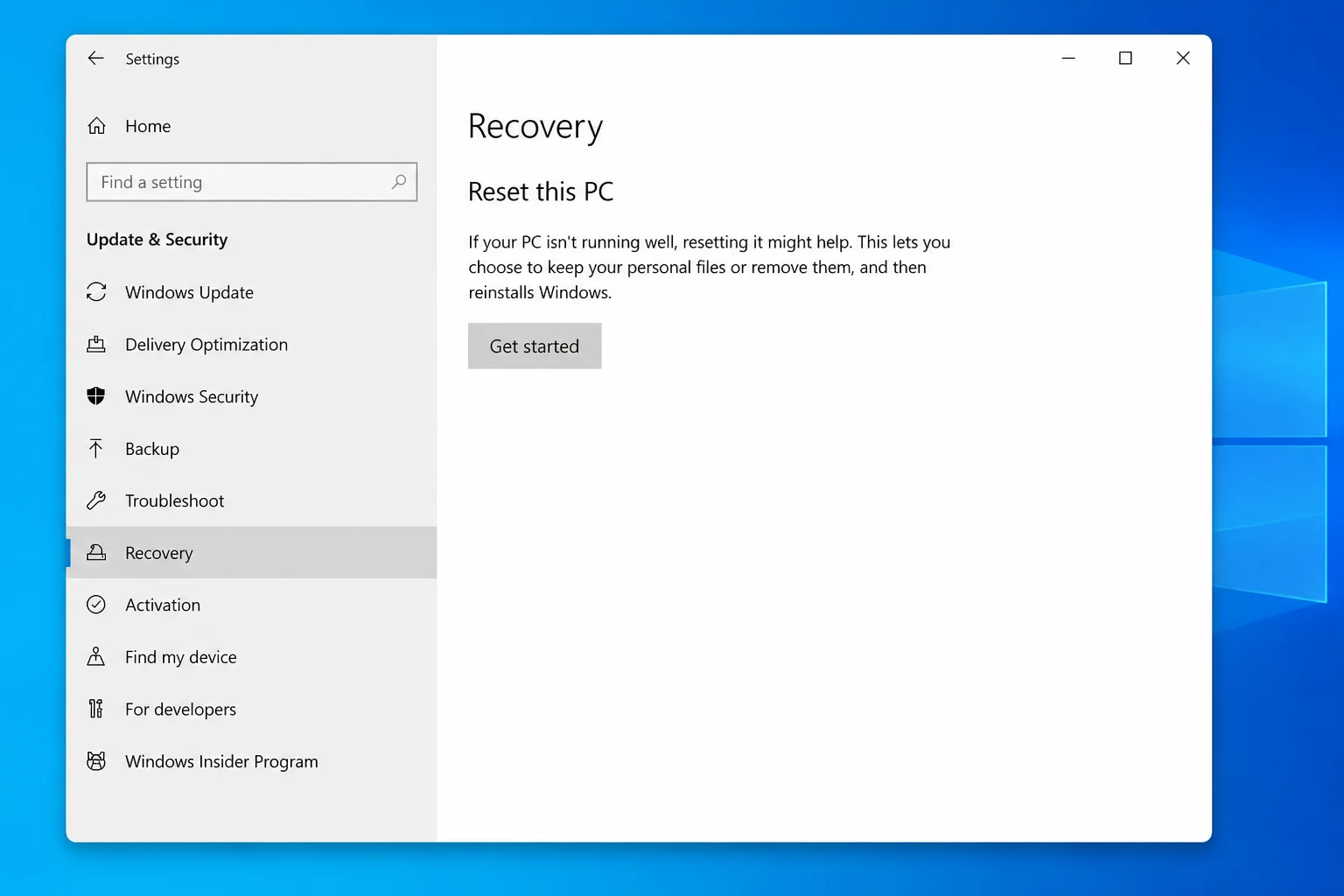
Task: Click the Find my device icon
Action: pos(96,656)
